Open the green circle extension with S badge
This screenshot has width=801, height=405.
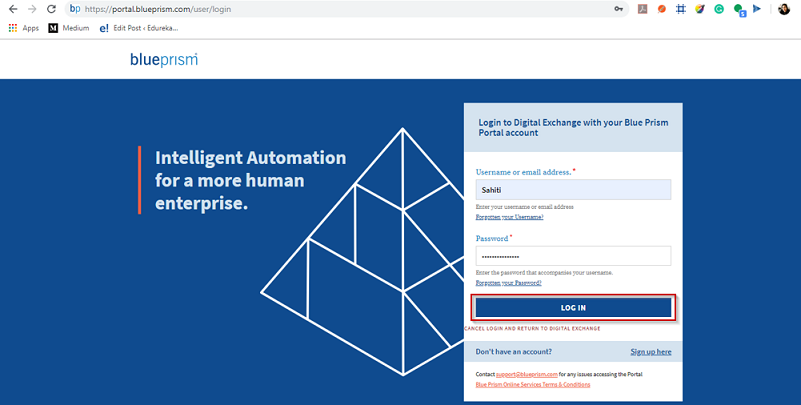739,10
